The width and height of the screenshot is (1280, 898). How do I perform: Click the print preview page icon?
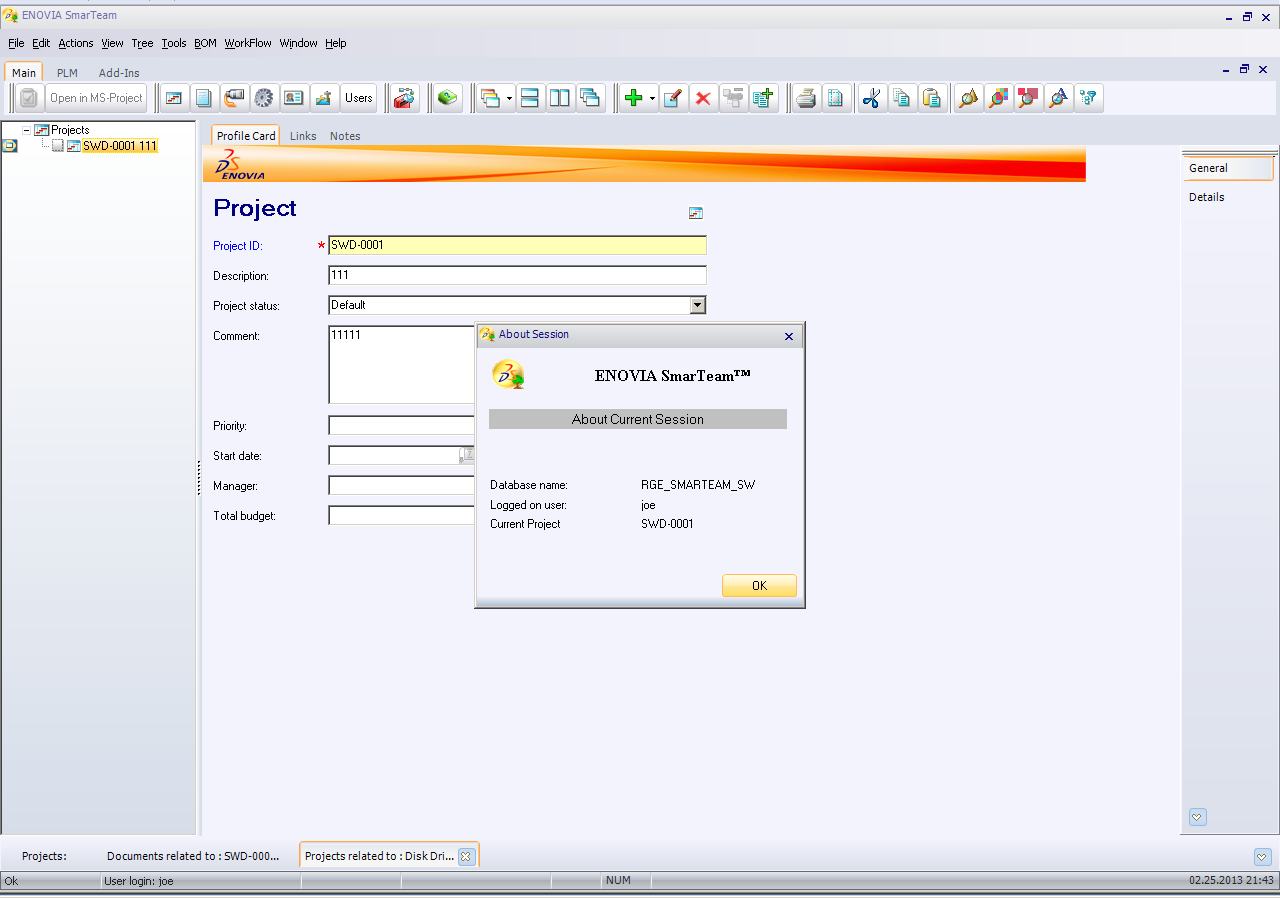tap(836, 98)
